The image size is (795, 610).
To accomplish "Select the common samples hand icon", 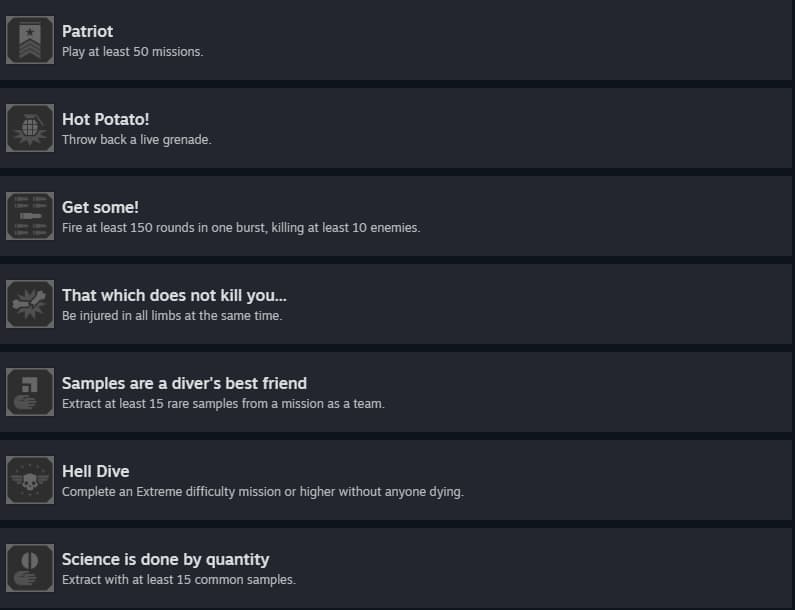I will 30,568.
